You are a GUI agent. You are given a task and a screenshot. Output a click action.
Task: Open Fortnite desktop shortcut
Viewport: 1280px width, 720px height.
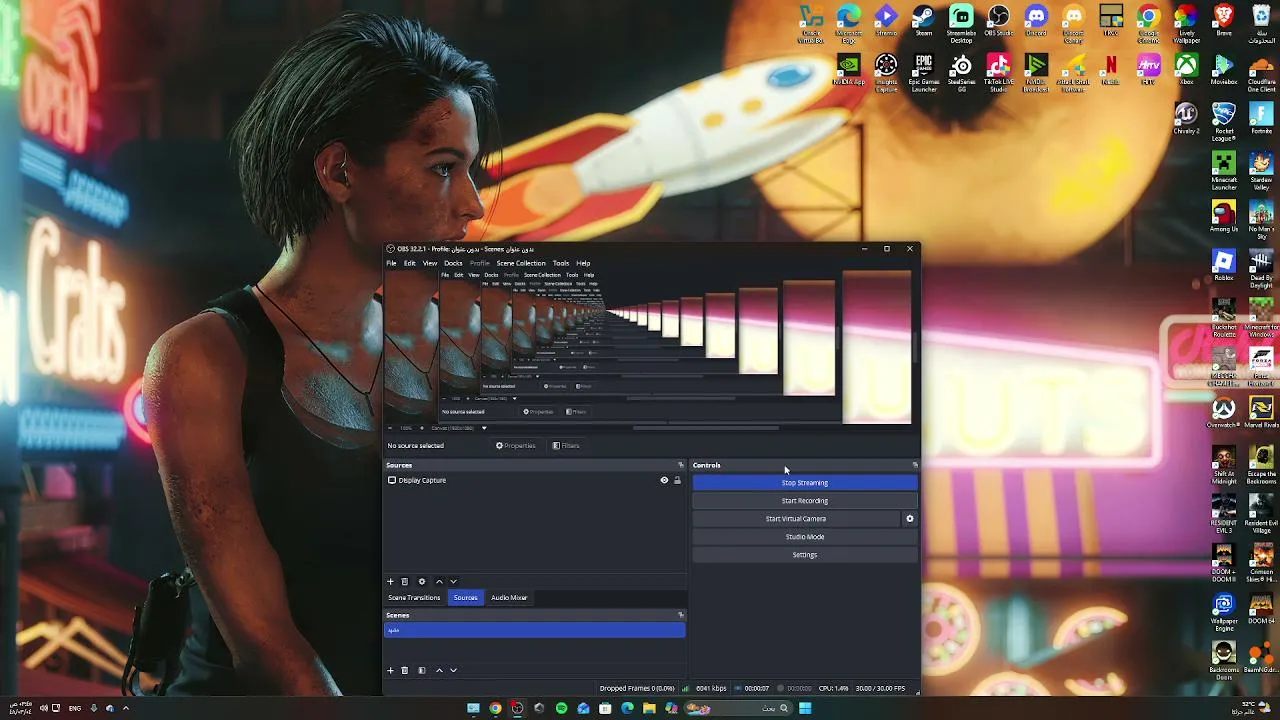point(1261,120)
